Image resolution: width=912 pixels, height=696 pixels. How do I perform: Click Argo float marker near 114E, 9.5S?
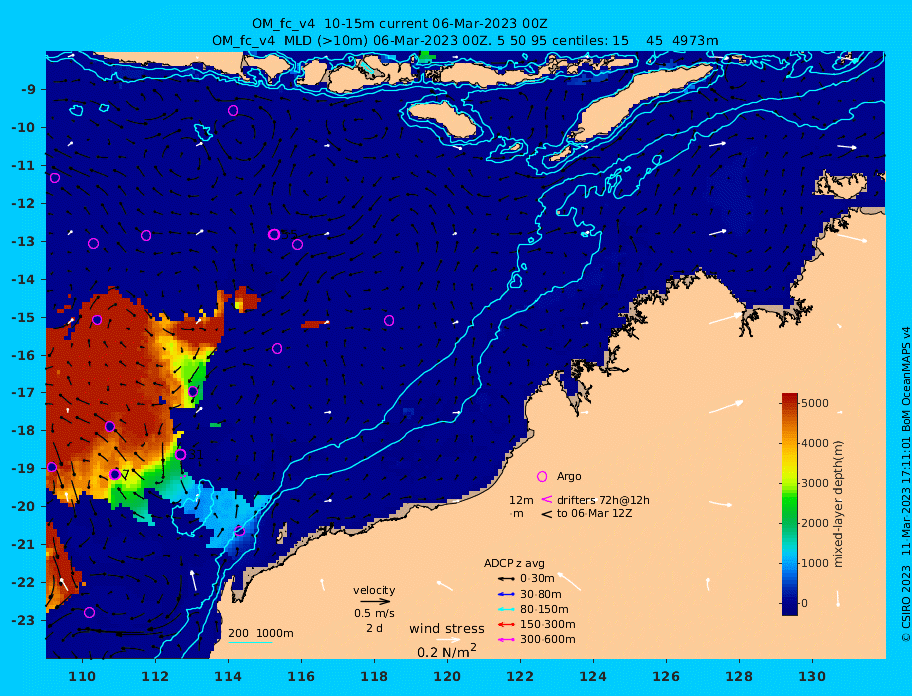click(x=233, y=110)
